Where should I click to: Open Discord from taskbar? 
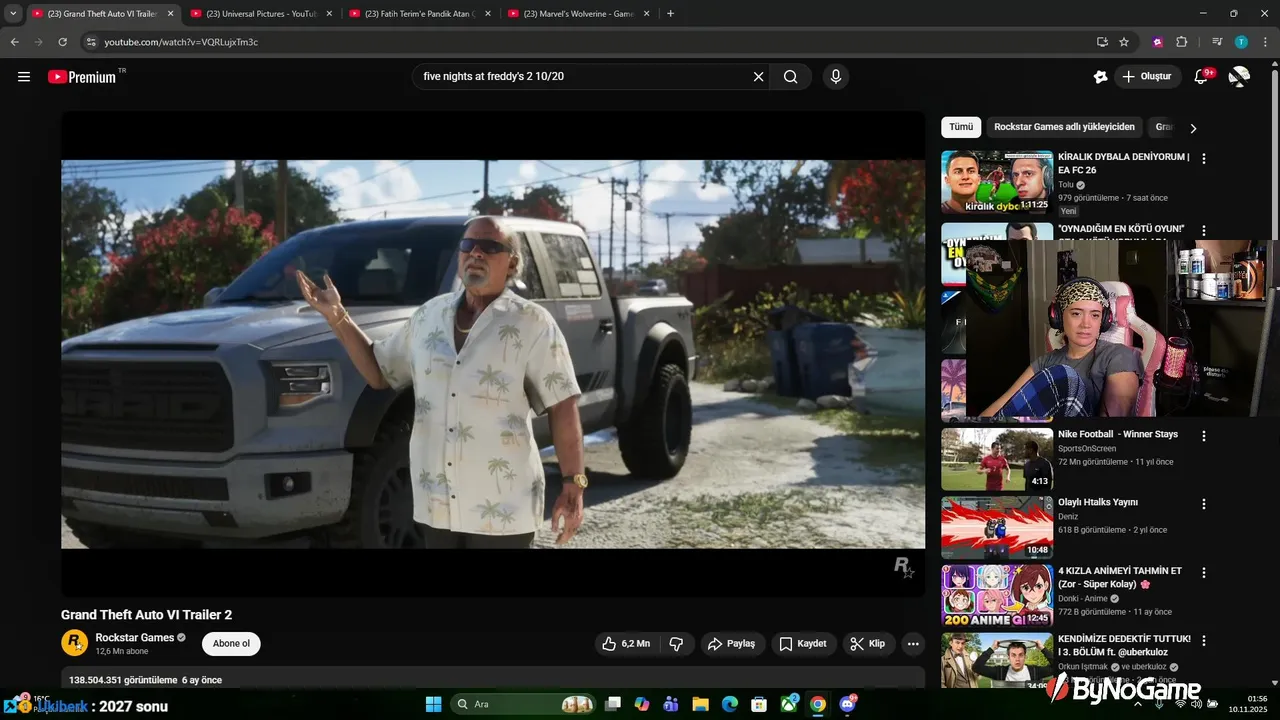pyautogui.click(x=847, y=704)
